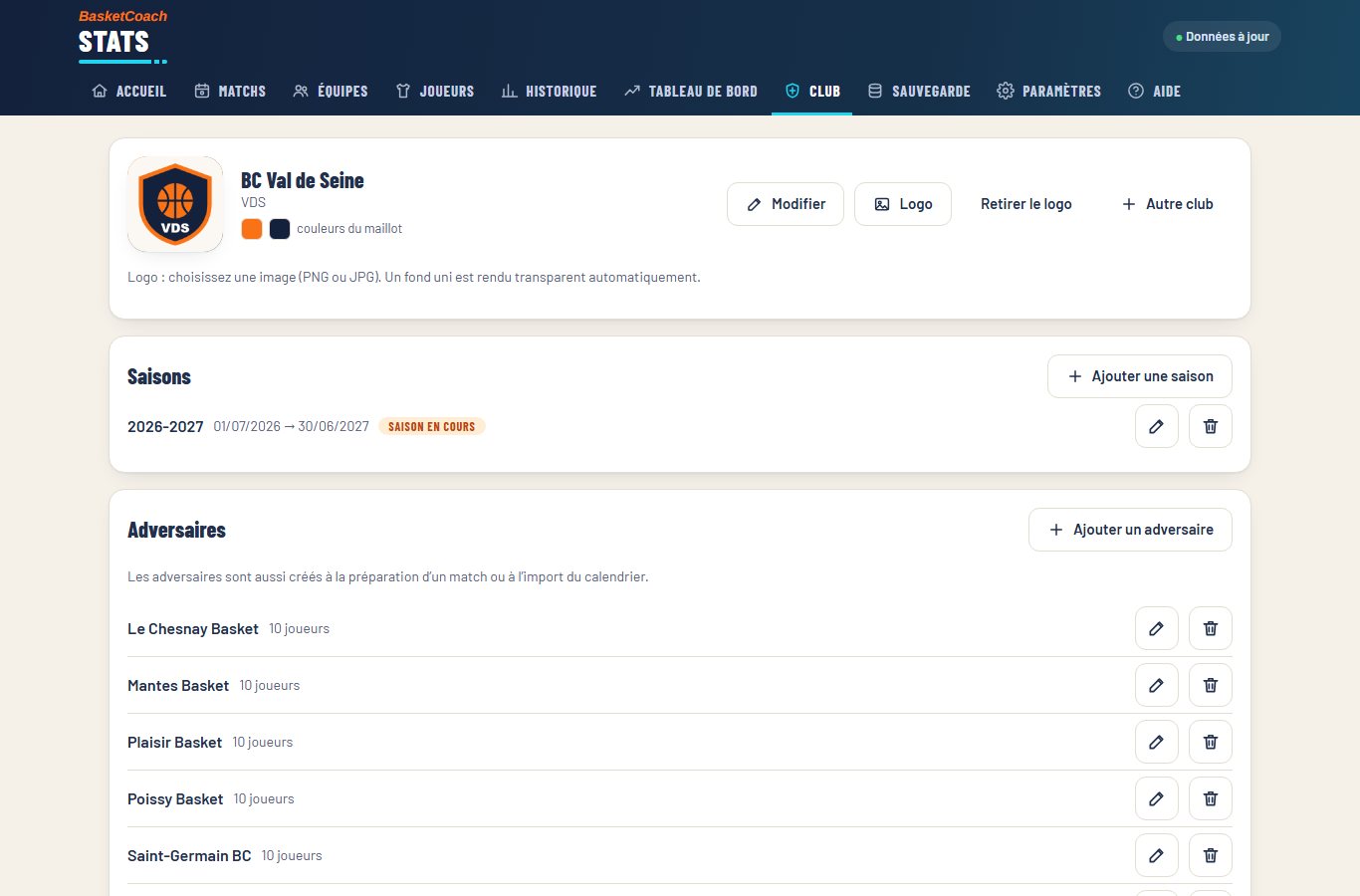Click Retirer le logo
The image size is (1360, 896).
coord(1026,204)
